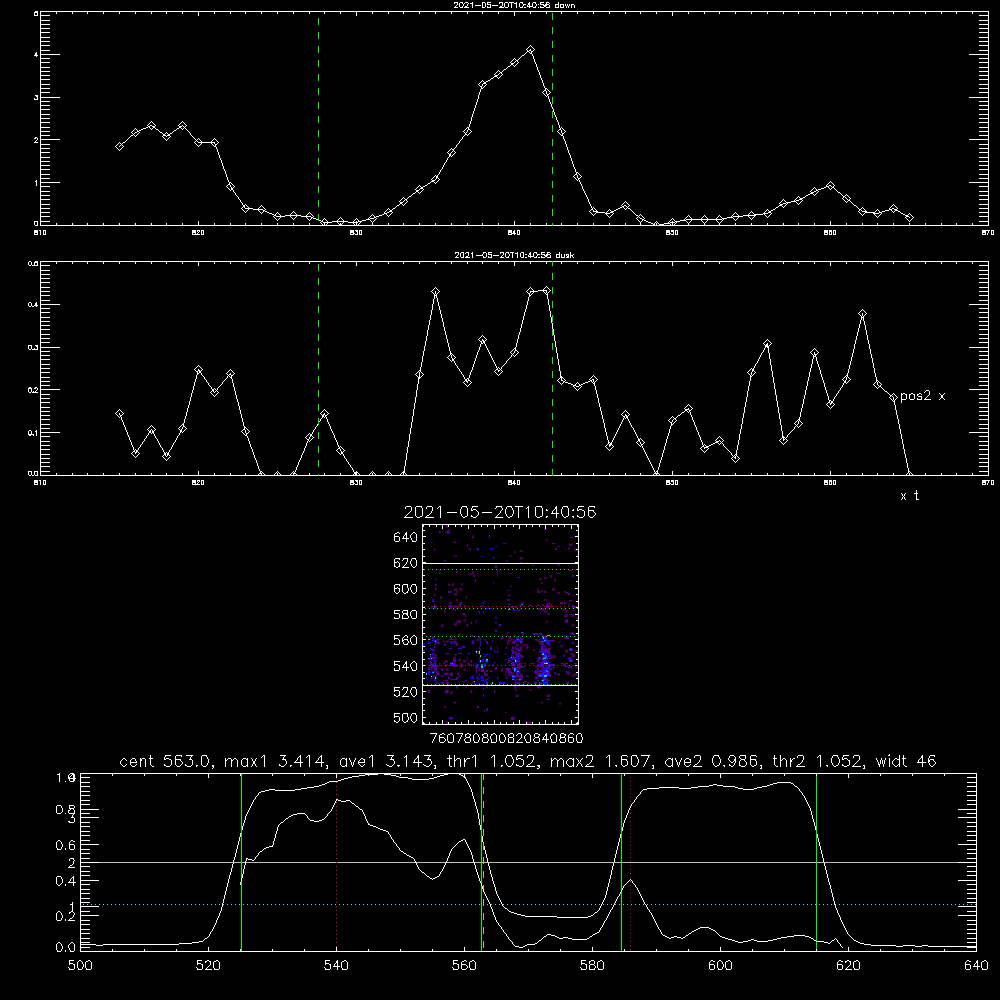Click the green vertical line at 525 in bottom plot
The width and height of the screenshot is (1000, 1000).
241,862
